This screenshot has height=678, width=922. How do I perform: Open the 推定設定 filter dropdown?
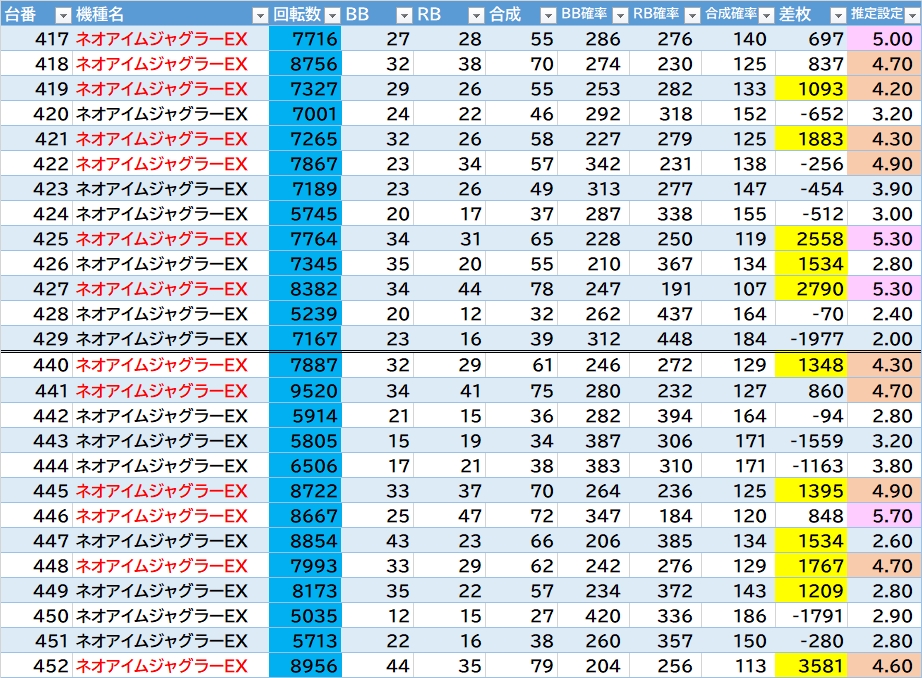(911, 15)
